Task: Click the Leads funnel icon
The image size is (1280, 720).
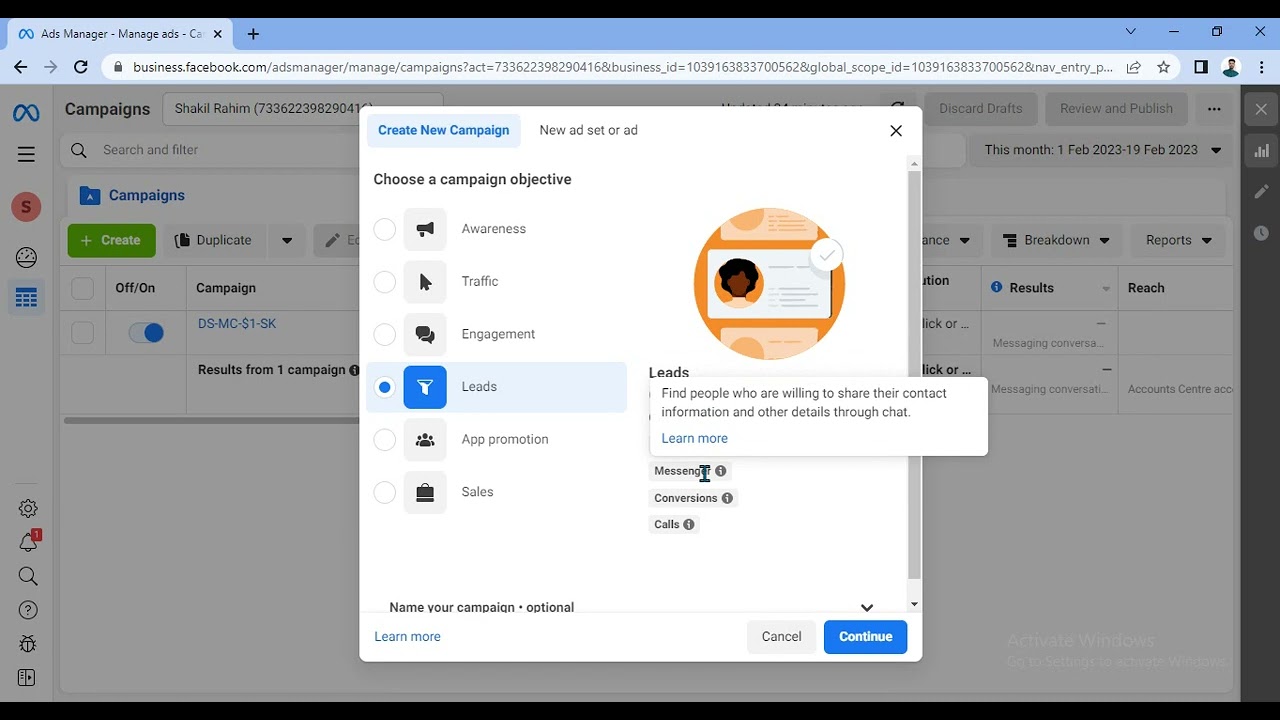Action: pyautogui.click(x=425, y=387)
